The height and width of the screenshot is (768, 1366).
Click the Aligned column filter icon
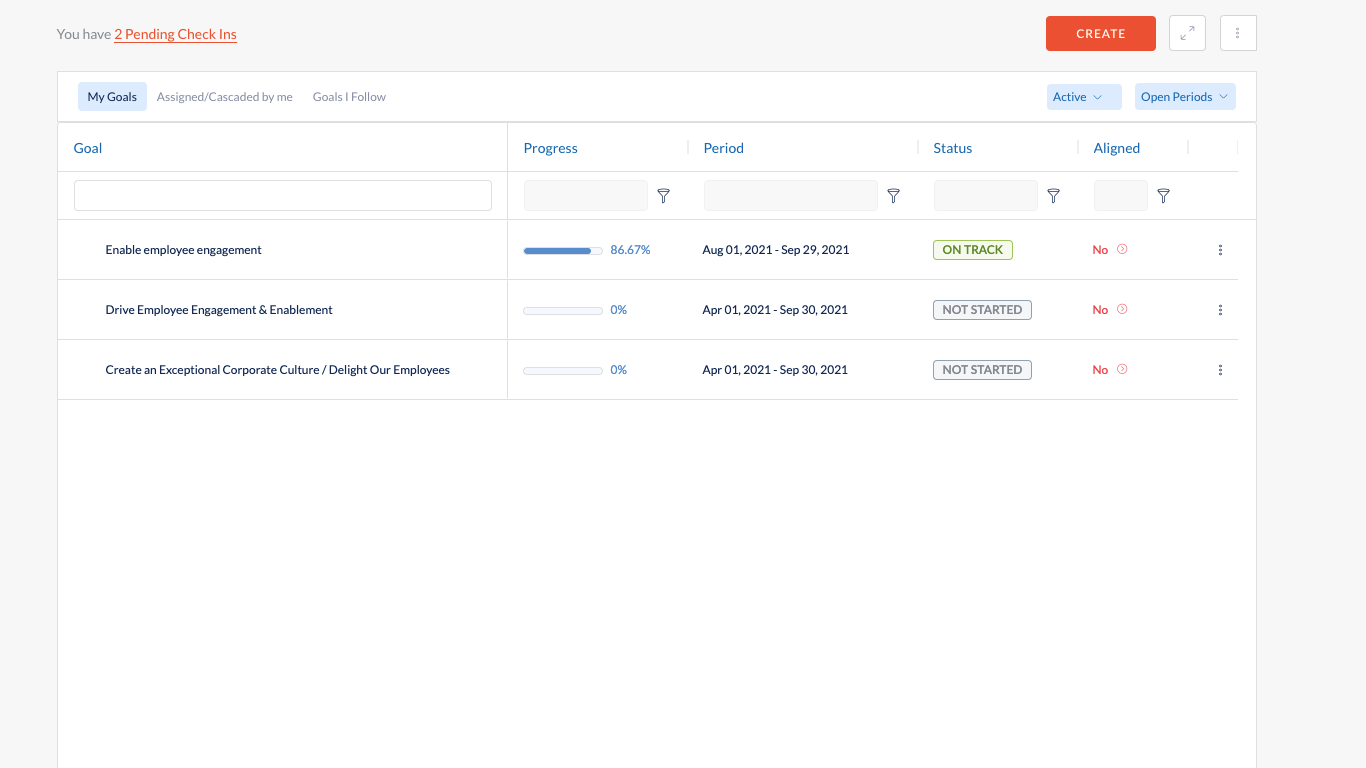[1163, 196]
